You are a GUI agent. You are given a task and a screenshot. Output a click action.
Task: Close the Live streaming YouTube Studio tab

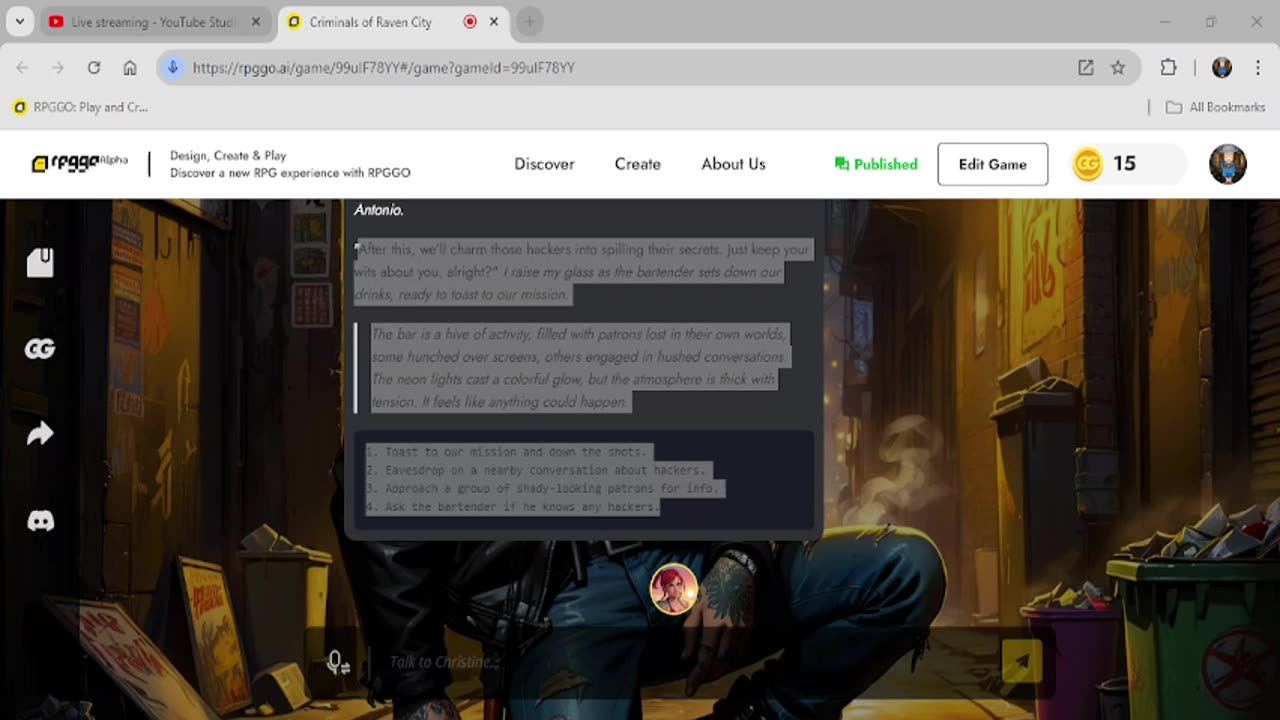pos(255,22)
